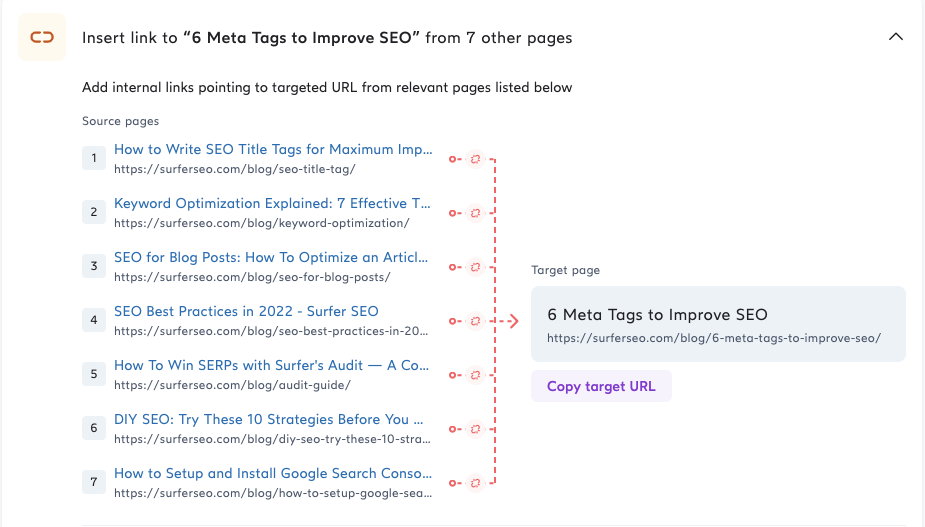
Task: Open Keyword Optimization Explained source page link
Action: coord(272,204)
